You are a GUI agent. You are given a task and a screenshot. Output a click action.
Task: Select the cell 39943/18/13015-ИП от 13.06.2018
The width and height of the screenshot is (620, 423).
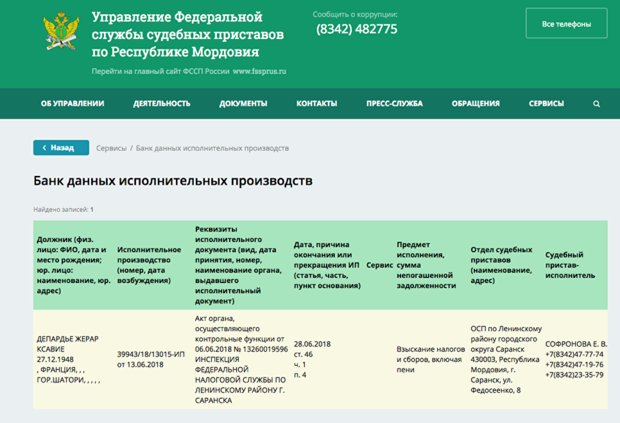tap(151, 359)
